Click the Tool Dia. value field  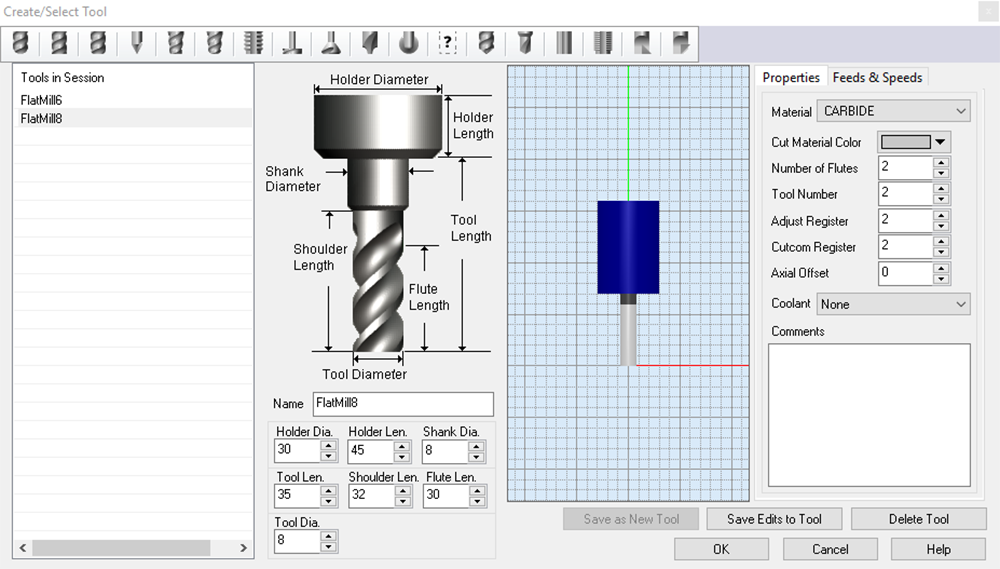click(x=297, y=541)
